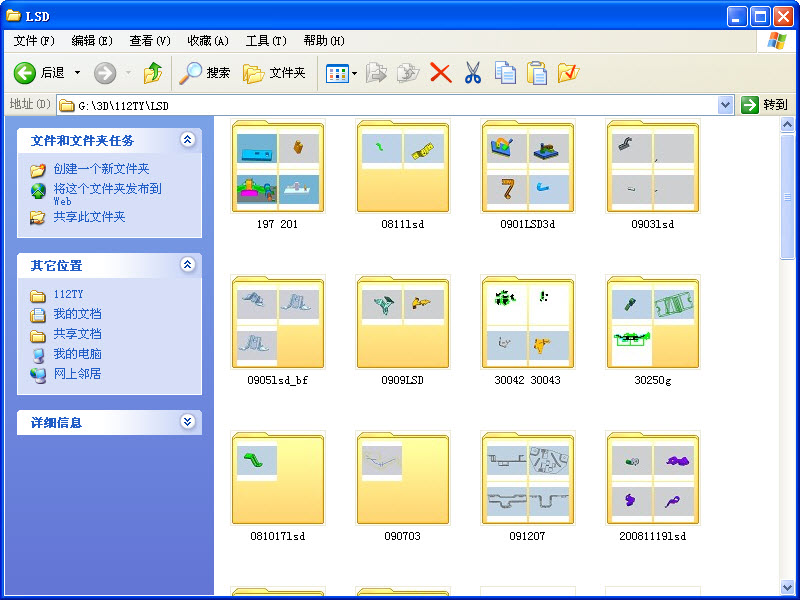The height and width of the screenshot is (600, 800).
Task: Click 'Publish this folder to Web' link
Action: click(107, 194)
